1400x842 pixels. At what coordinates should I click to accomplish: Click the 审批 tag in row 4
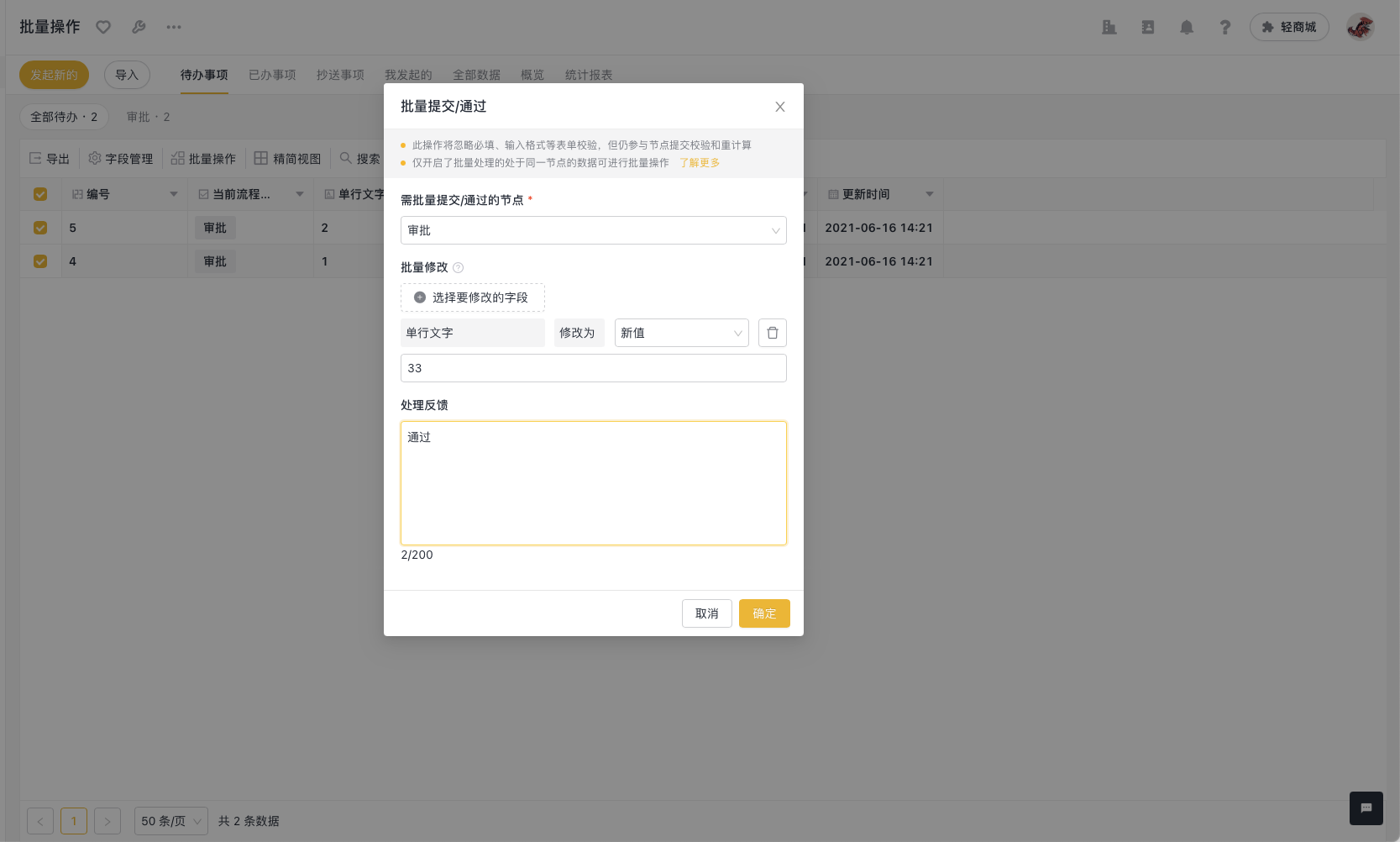(x=215, y=261)
